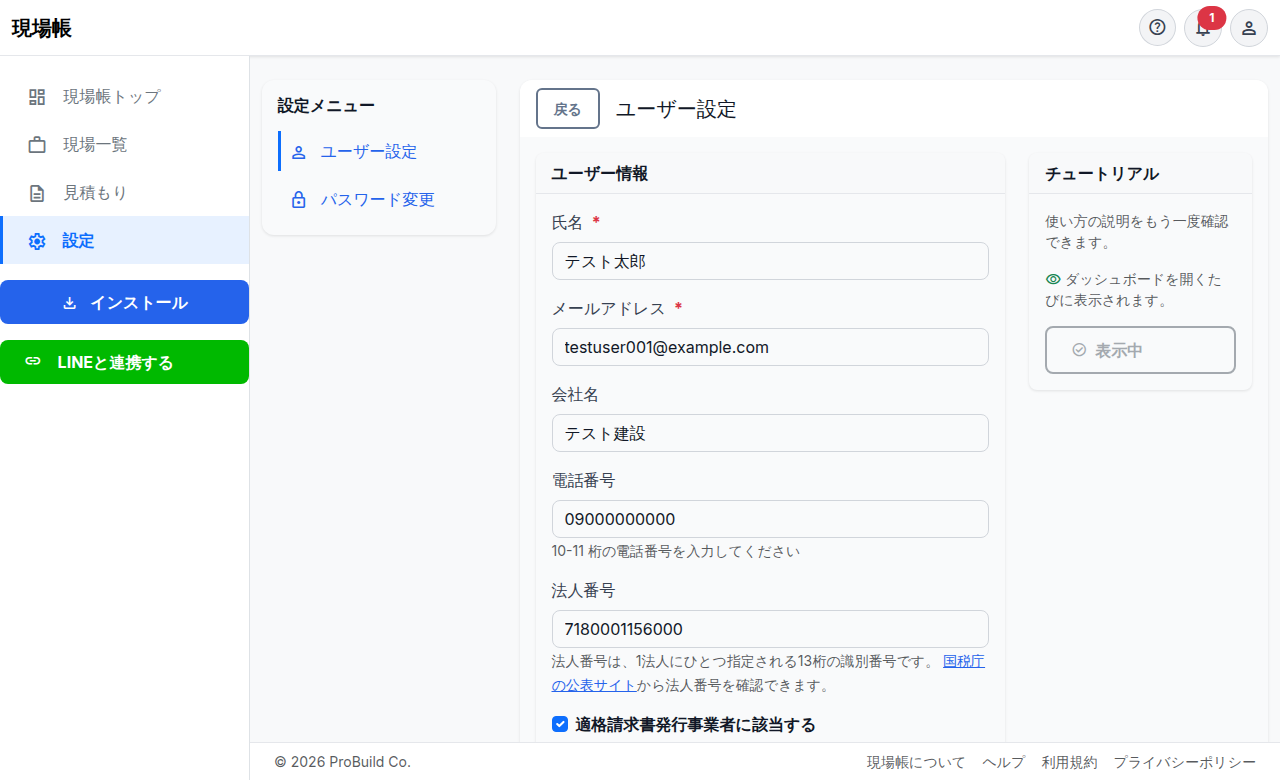
Task: Click the lock icon beside パスワード変更
Action: [298, 200]
